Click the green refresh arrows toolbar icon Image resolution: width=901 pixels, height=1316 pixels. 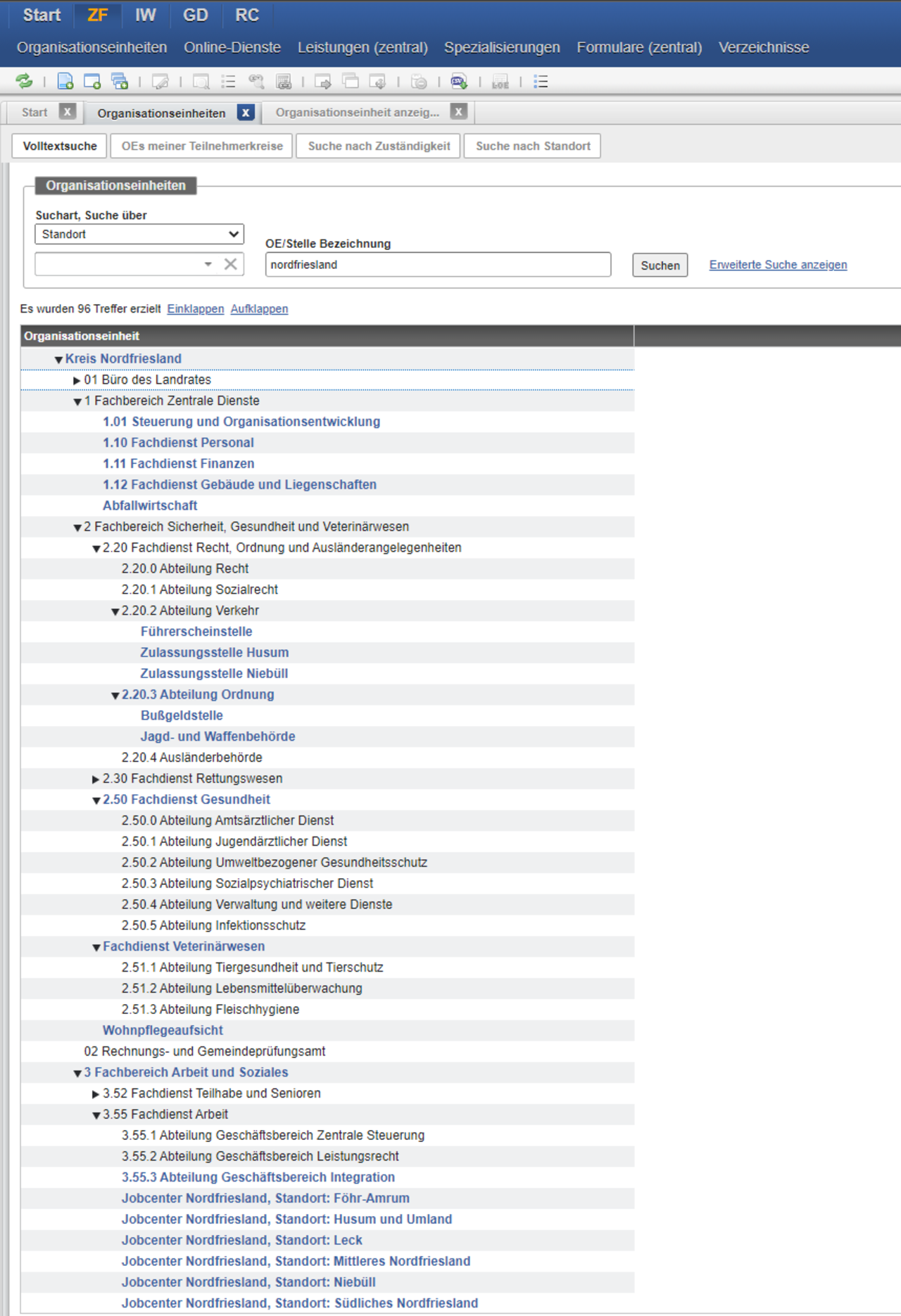[x=24, y=82]
